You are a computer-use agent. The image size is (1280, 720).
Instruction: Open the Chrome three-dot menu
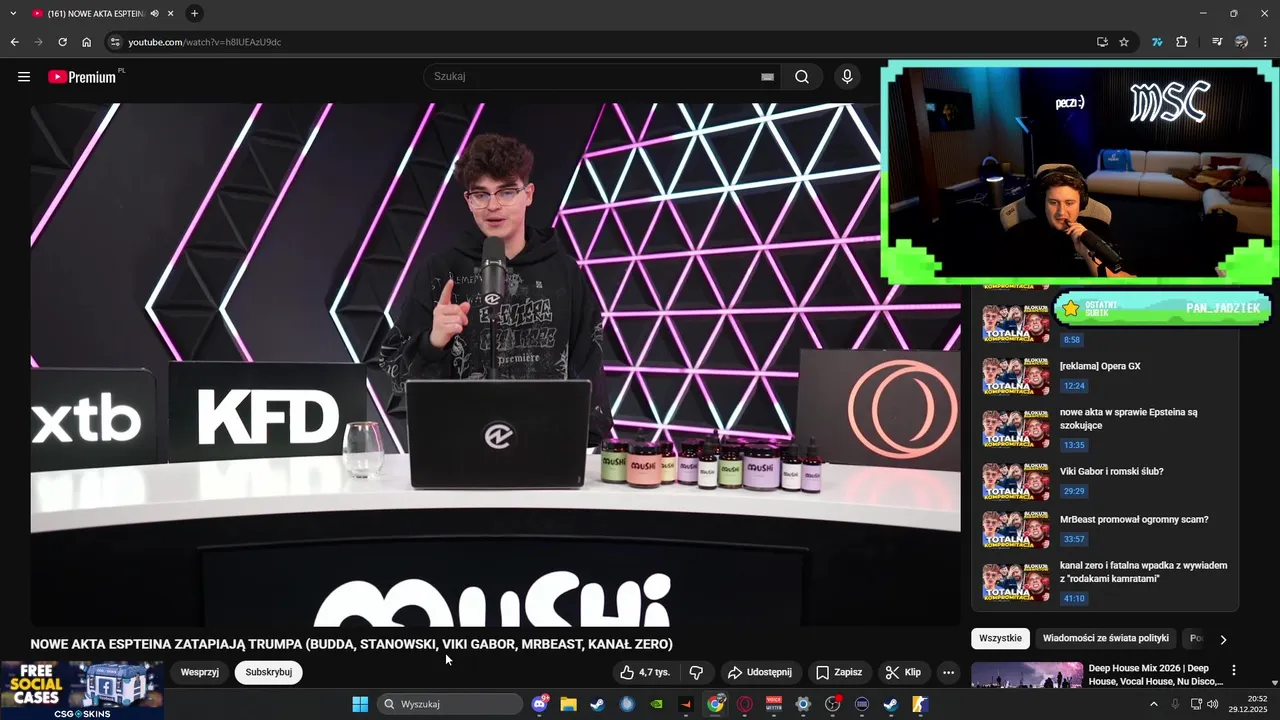(1265, 42)
